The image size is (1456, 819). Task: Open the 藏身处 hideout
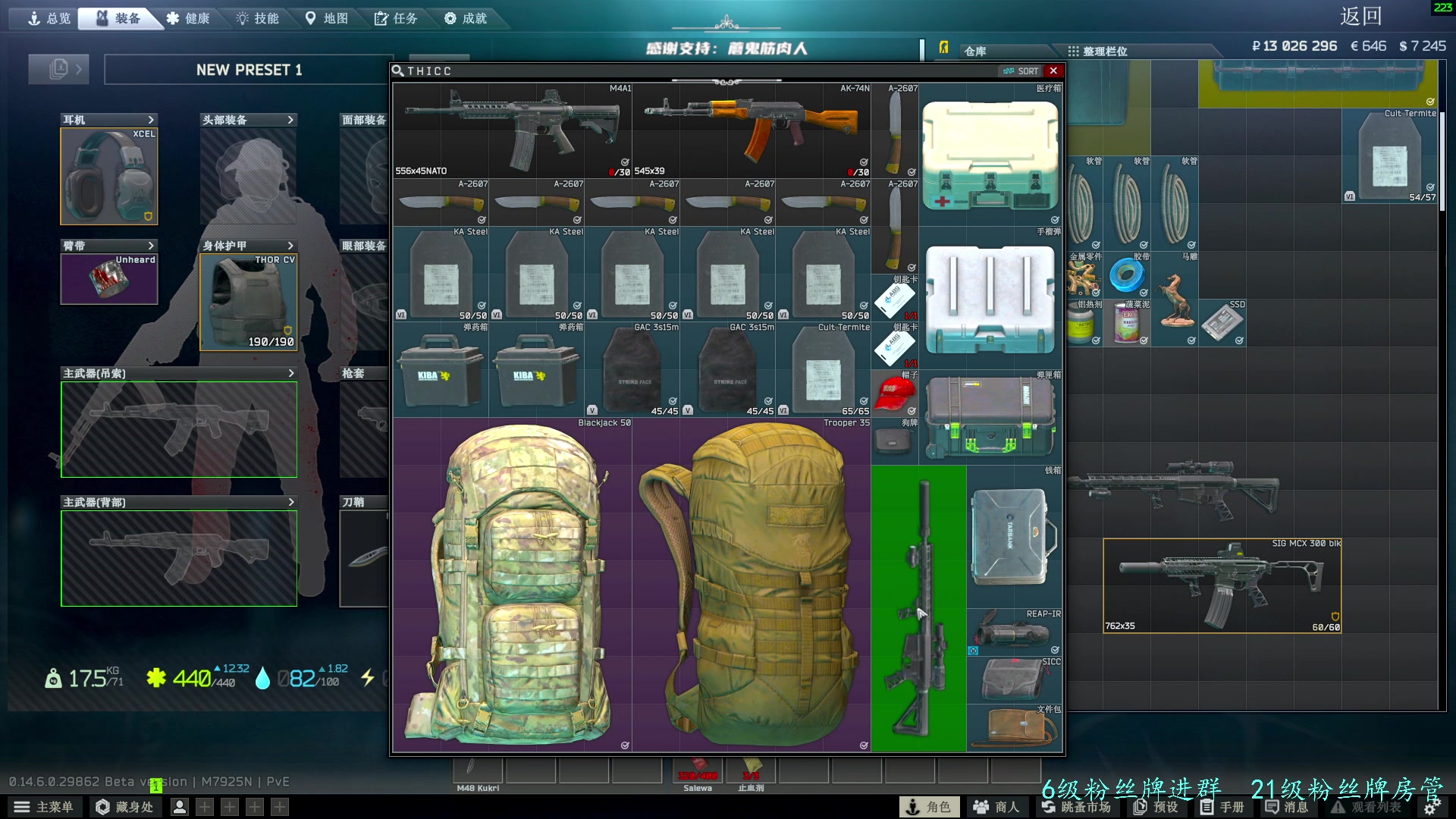(x=124, y=807)
